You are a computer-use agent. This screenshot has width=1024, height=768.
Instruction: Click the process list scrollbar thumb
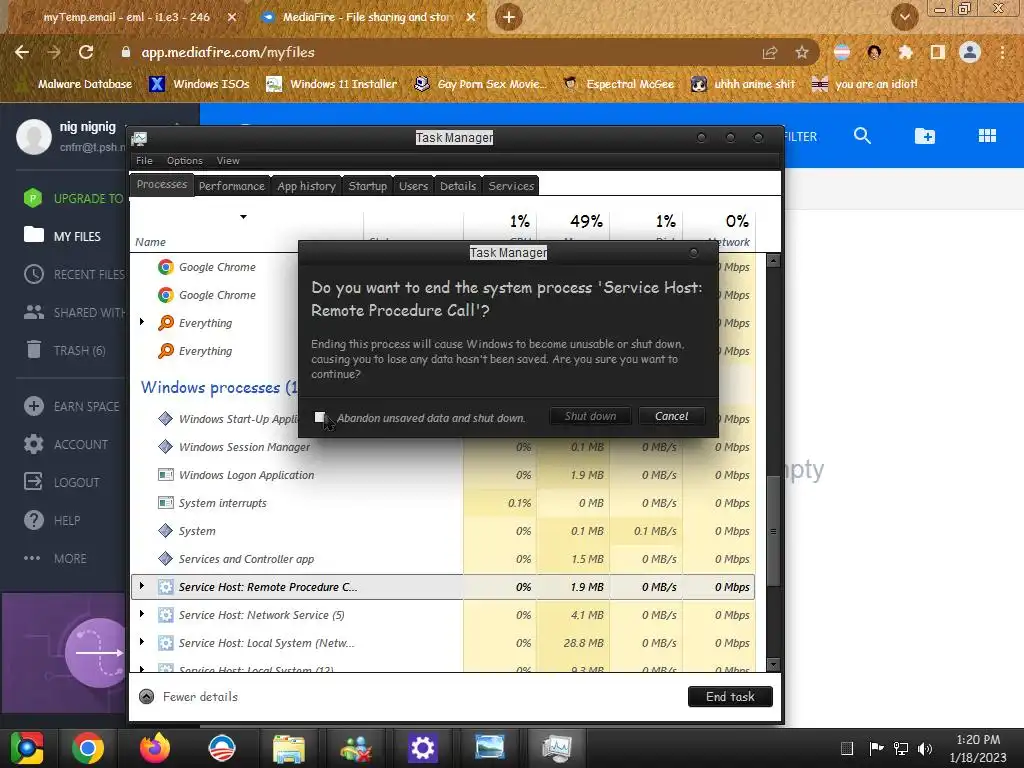(x=773, y=531)
